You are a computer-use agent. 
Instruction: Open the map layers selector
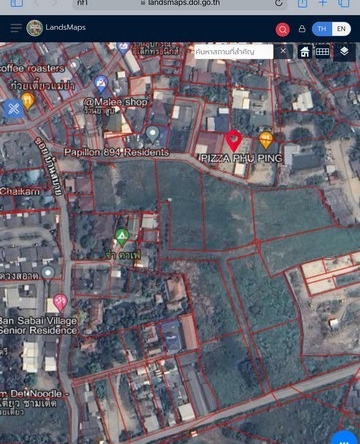click(x=344, y=51)
